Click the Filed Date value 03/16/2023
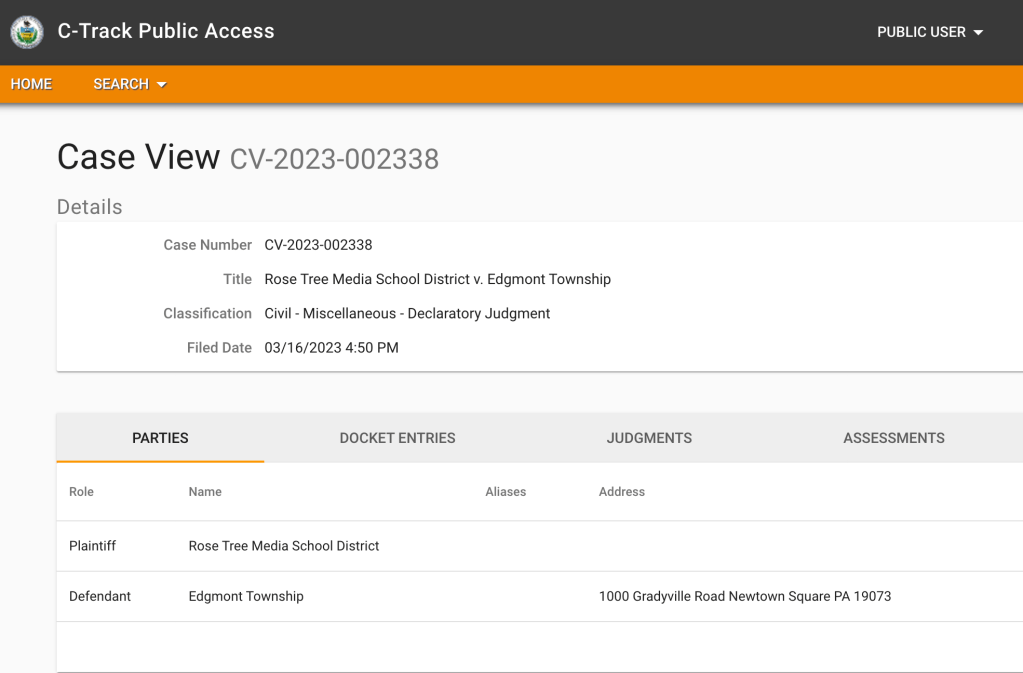Image resolution: width=1023 pixels, height=673 pixels. click(x=331, y=348)
